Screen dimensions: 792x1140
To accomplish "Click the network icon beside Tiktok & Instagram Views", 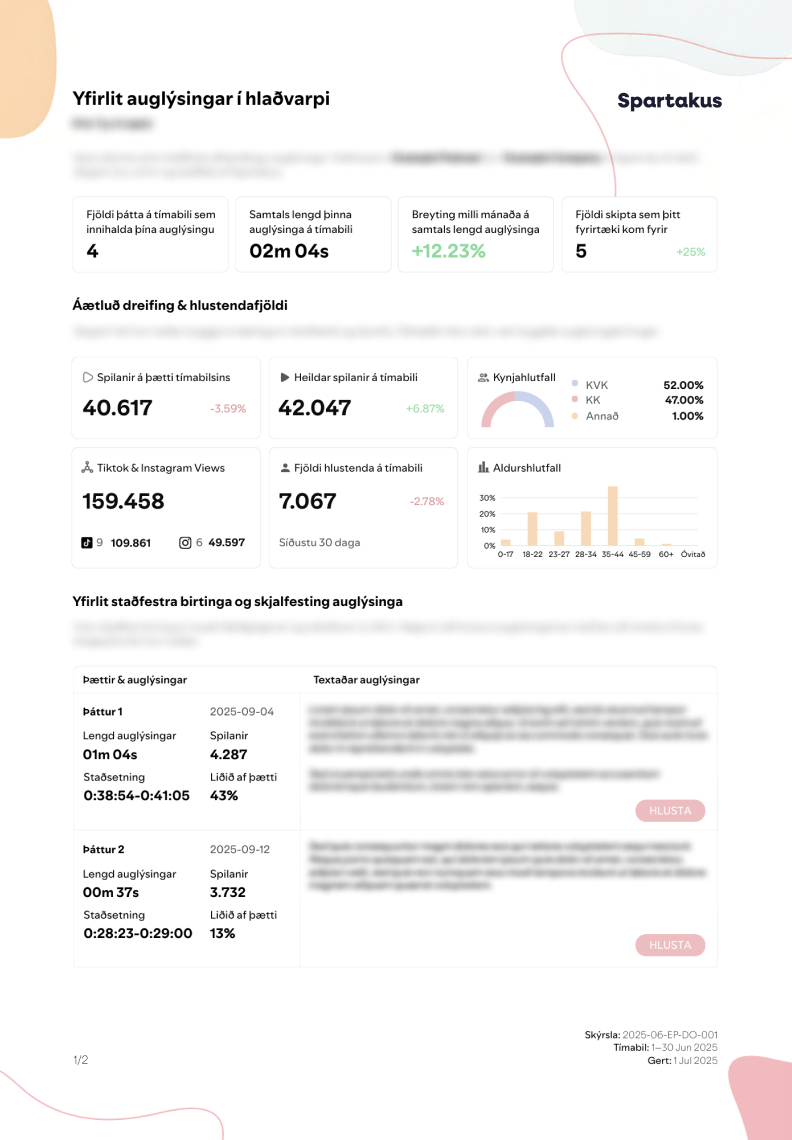I will click(88, 468).
